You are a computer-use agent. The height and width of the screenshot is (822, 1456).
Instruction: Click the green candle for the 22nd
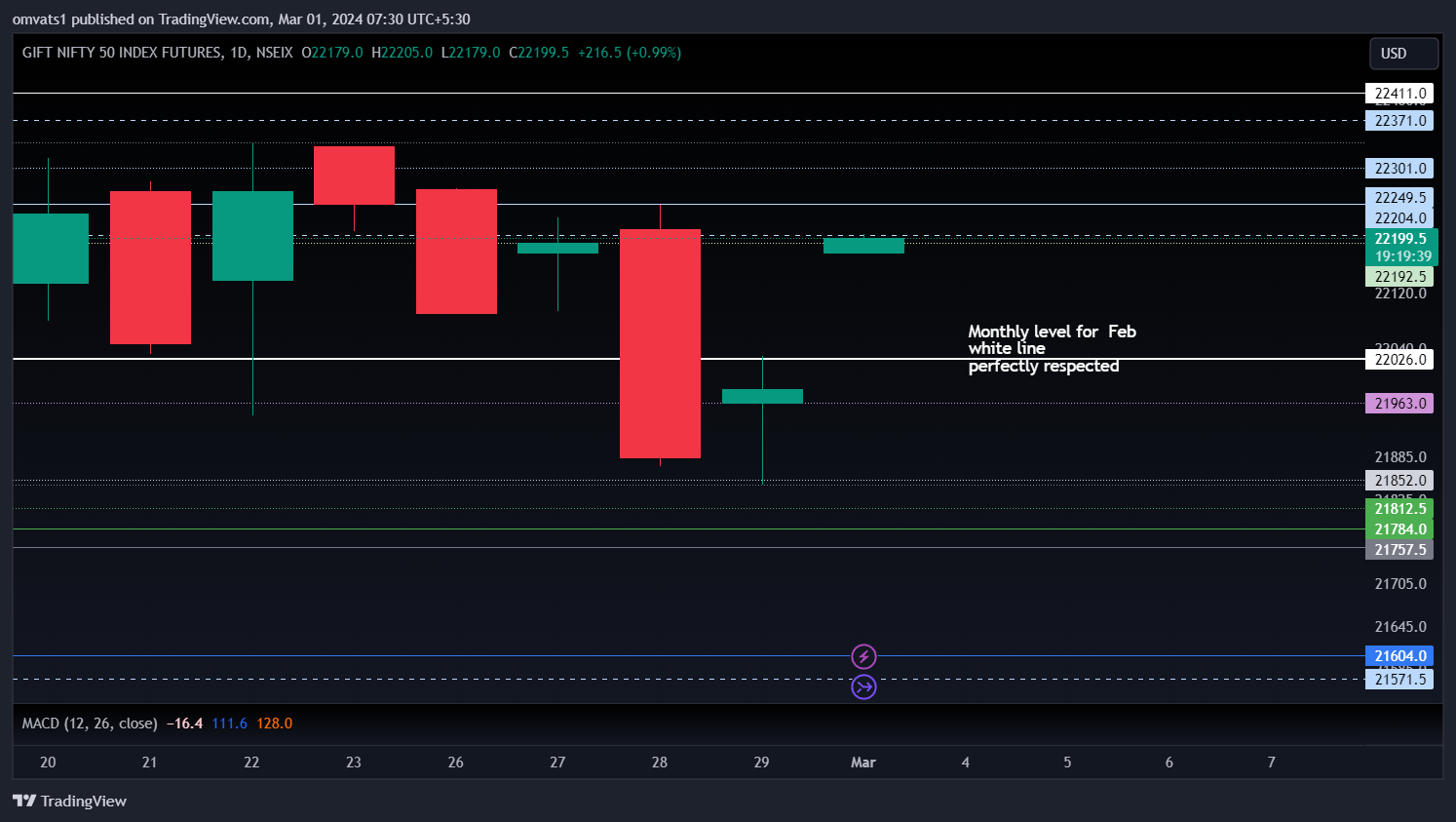(252, 236)
